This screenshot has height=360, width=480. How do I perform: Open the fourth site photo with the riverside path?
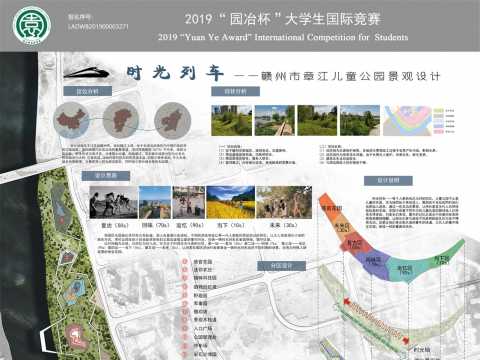coord(360,120)
